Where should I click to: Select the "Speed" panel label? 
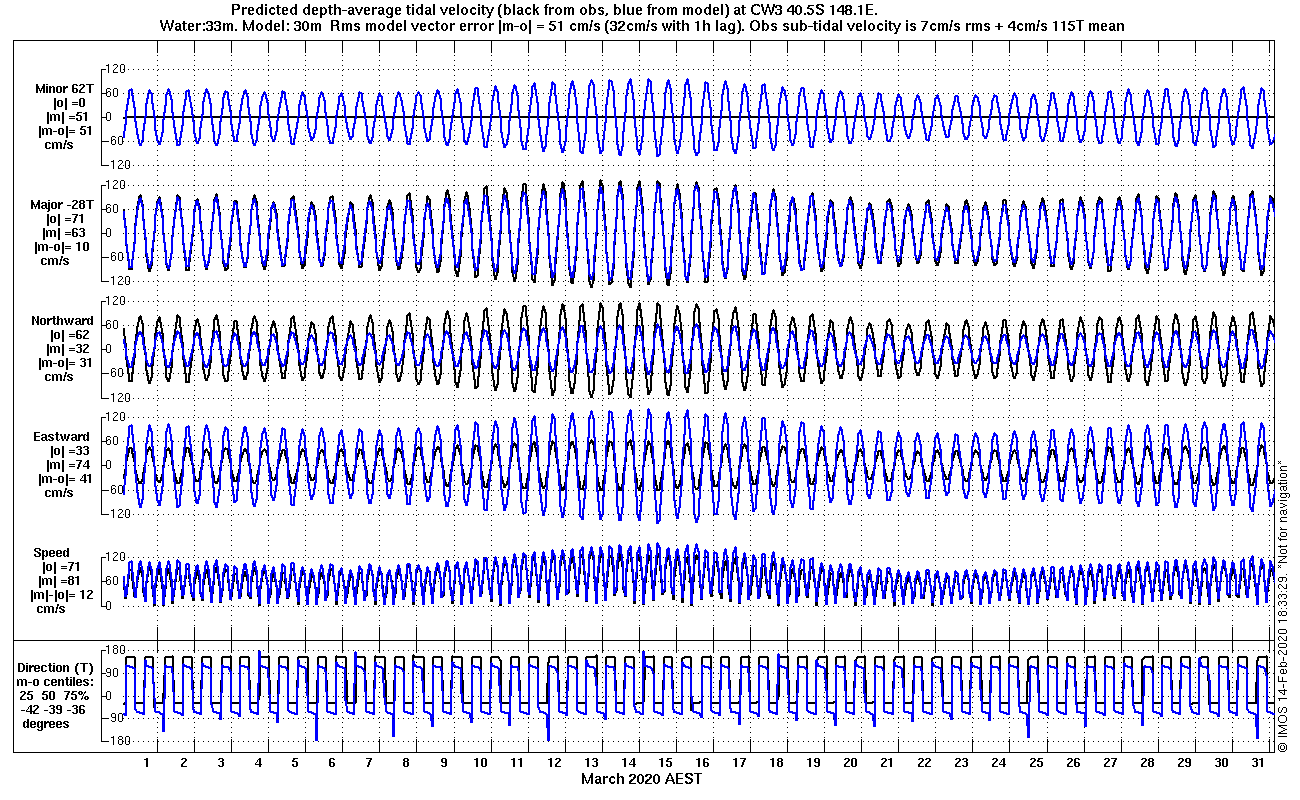(52, 553)
